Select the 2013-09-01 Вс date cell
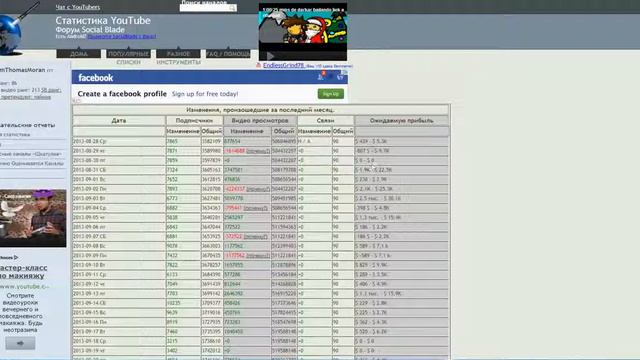The image size is (640, 360). 119,179
